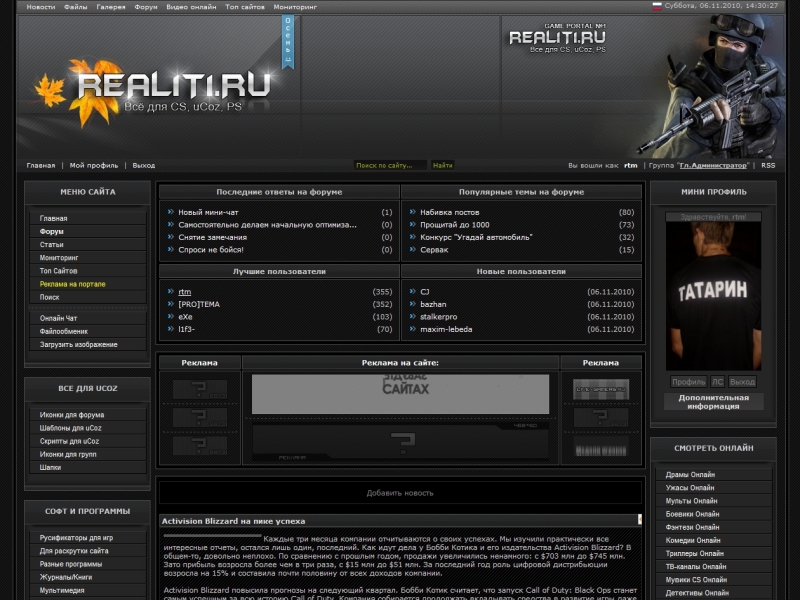Image resolution: width=800 pixels, height=600 pixels.
Task: Click the Выход link below the header
Action: (x=144, y=165)
